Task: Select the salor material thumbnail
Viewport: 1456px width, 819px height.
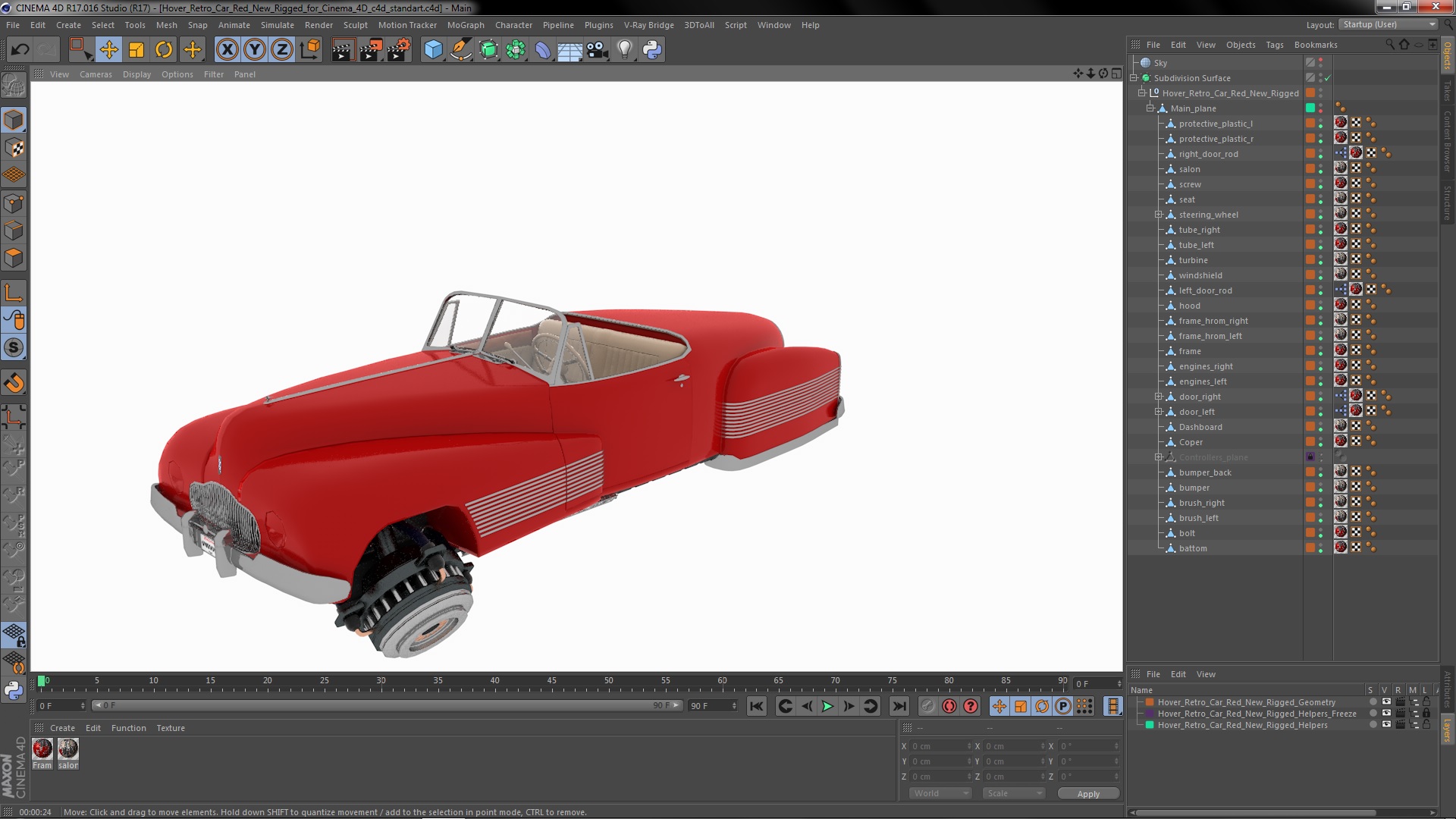Action: 68,749
